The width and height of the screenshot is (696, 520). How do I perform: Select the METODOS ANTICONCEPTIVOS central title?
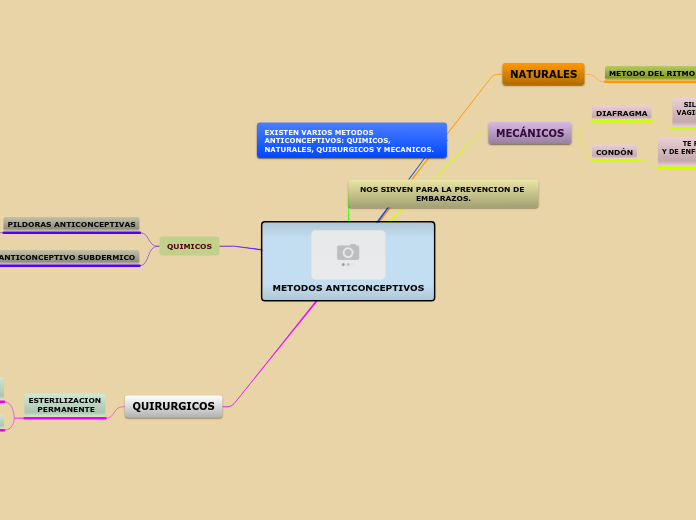pos(348,288)
